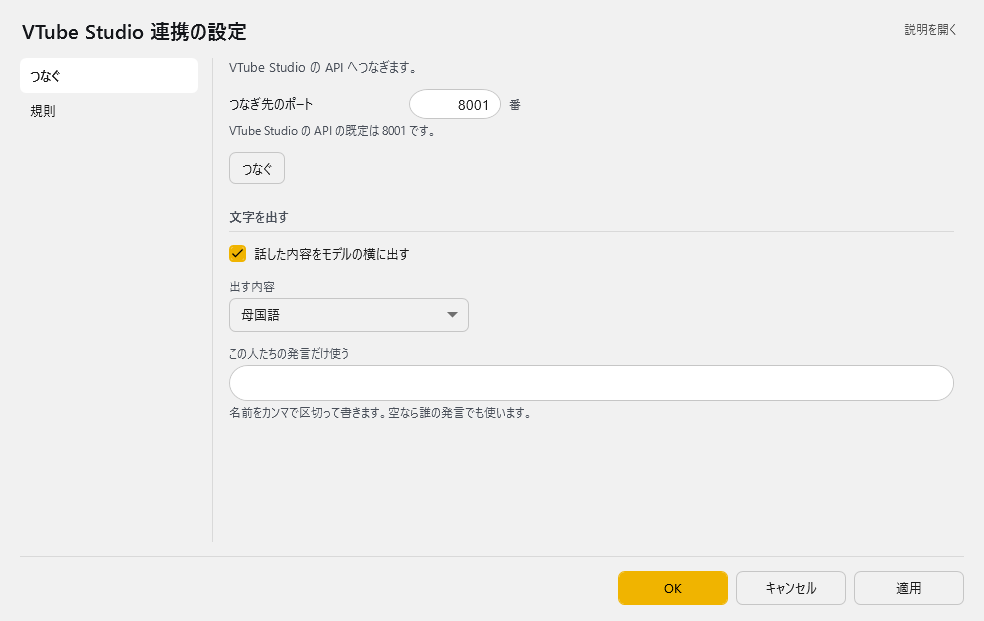This screenshot has width=984, height=621.
Task: Click the 名前をカンマで区切って書きます hint text
Action: 380,413
